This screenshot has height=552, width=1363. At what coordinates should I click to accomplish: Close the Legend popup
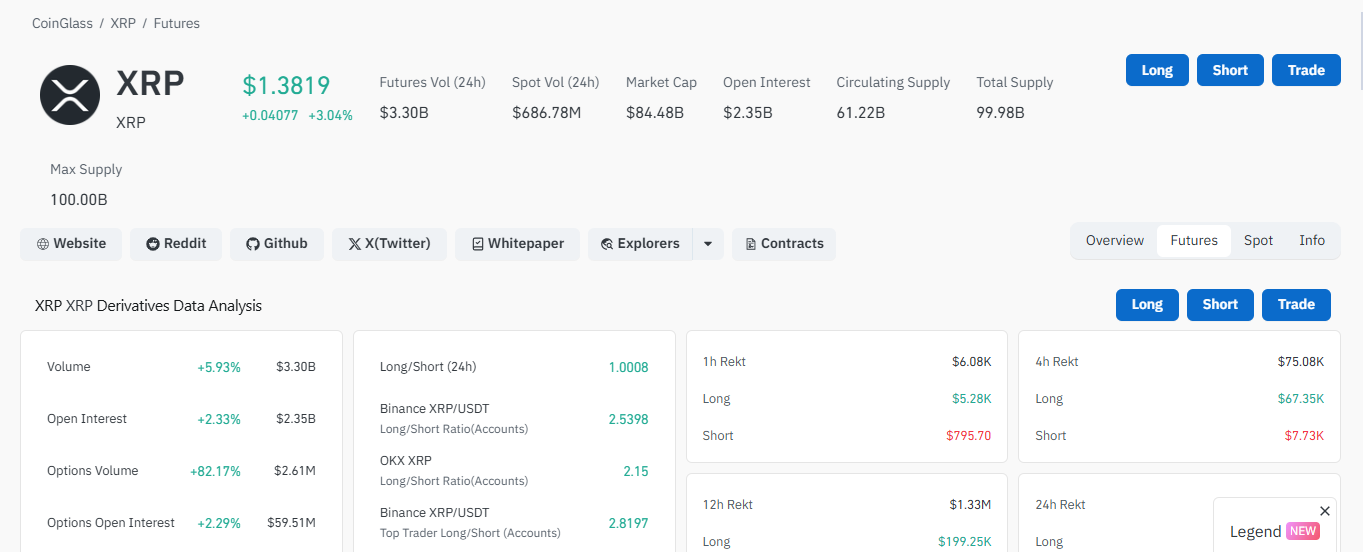pyautogui.click(x=1325, y=511)
